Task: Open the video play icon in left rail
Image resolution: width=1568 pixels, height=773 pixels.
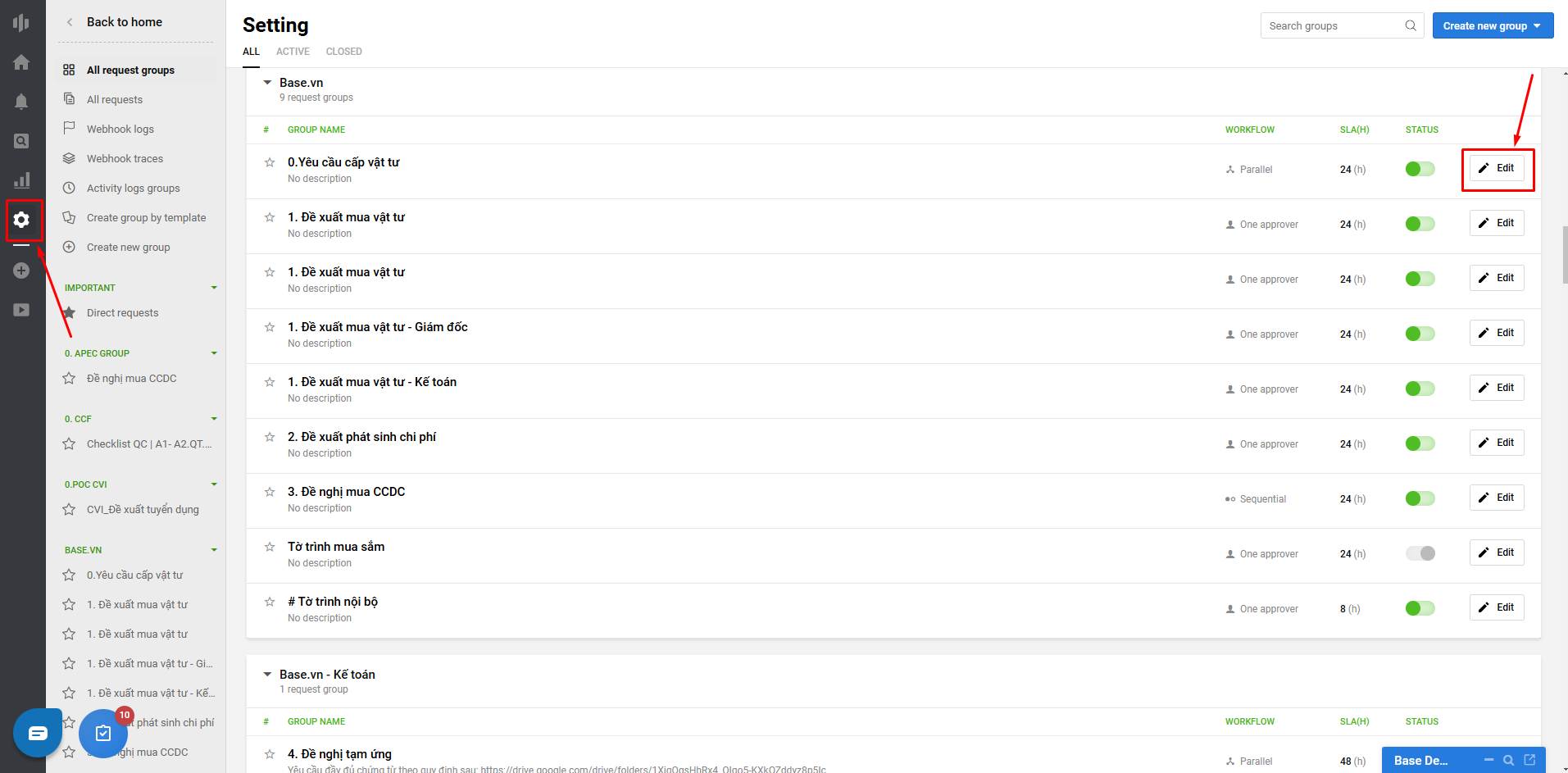Action: click(x=21, y=310)
